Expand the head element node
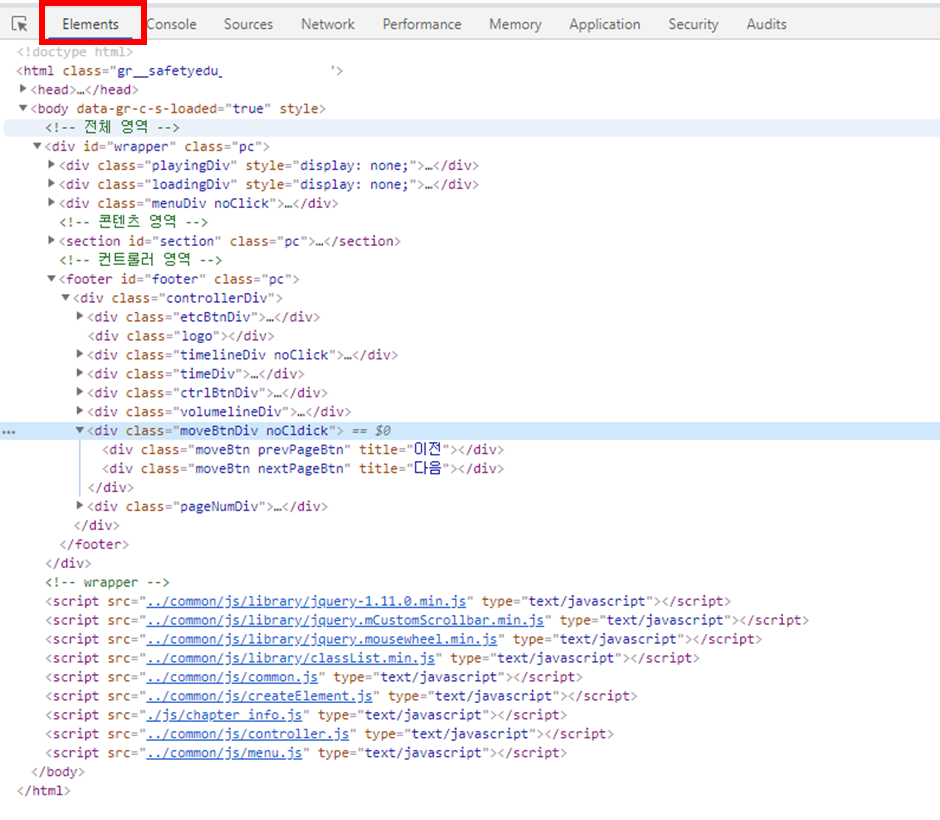940x820 pixels. pyautogui.click(x=23, y=89)
